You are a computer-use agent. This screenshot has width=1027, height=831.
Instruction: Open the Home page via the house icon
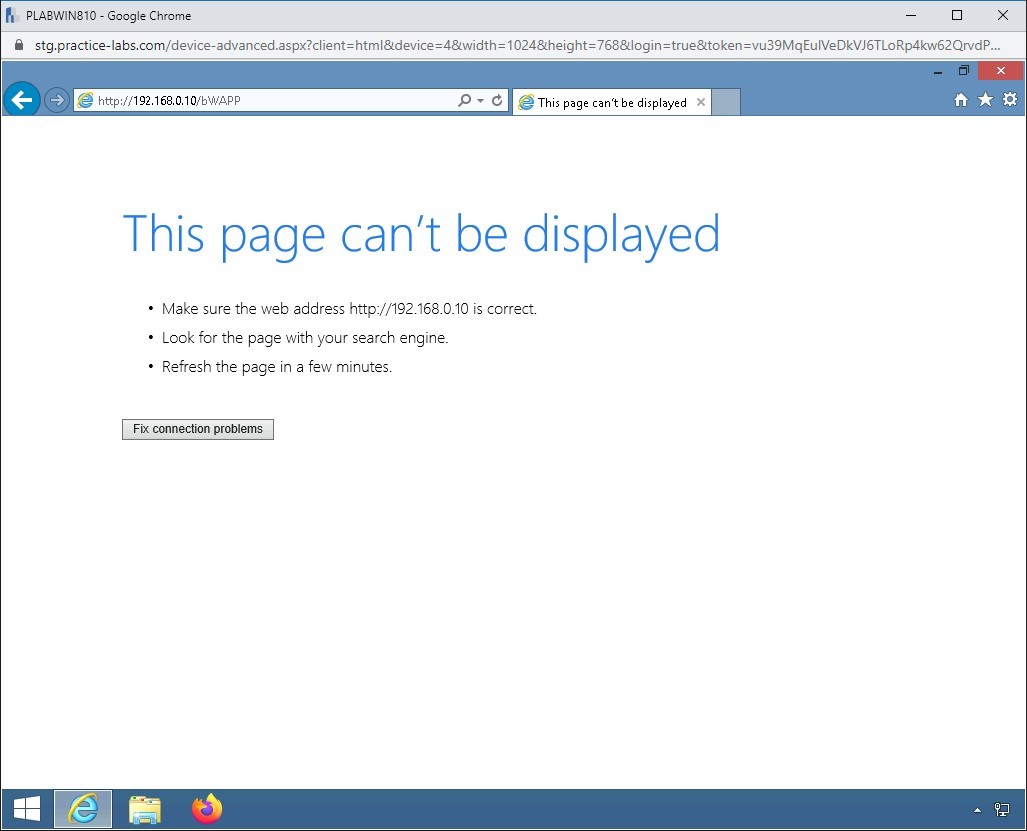click(960, 100)
